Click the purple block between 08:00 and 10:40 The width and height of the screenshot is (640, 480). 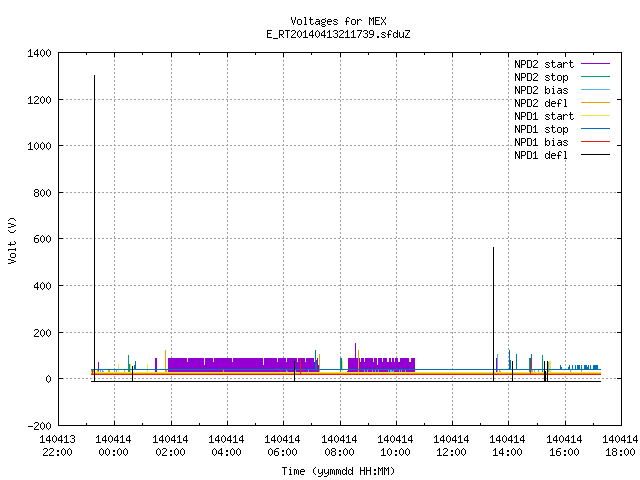(x=381, y=365)
